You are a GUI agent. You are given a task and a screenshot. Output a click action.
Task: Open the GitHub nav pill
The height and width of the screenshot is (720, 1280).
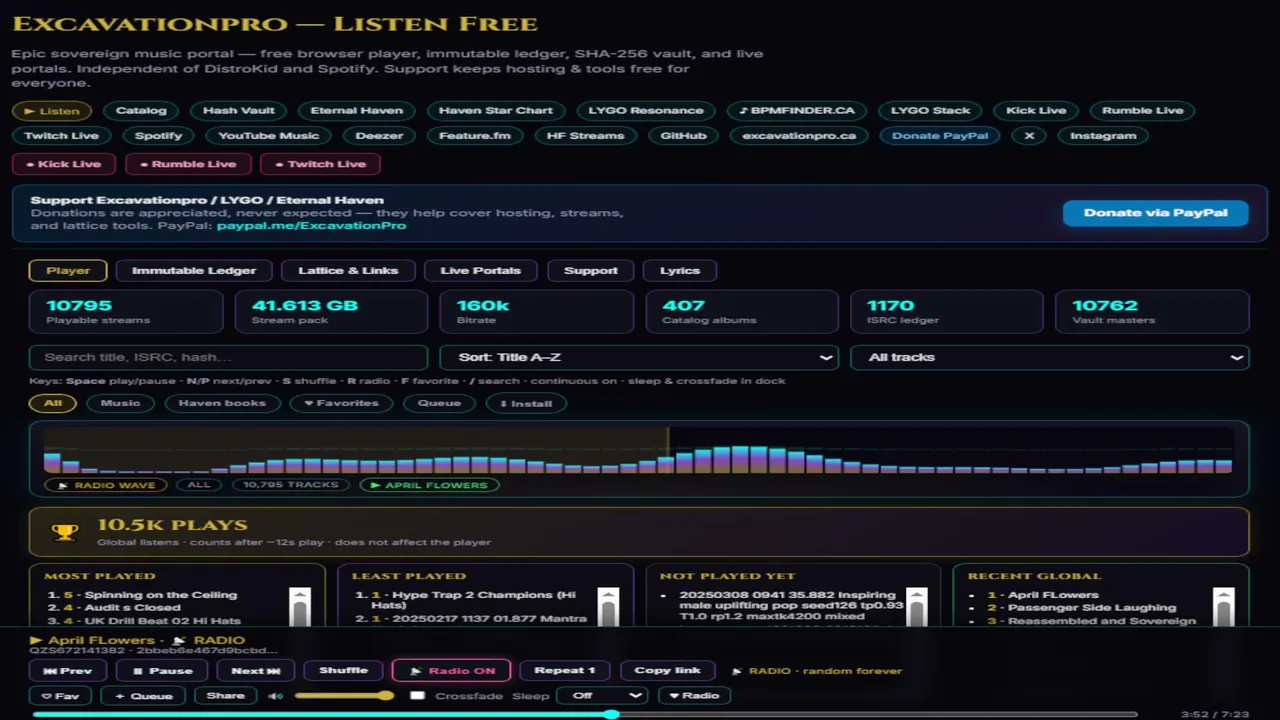pos(683,135)
